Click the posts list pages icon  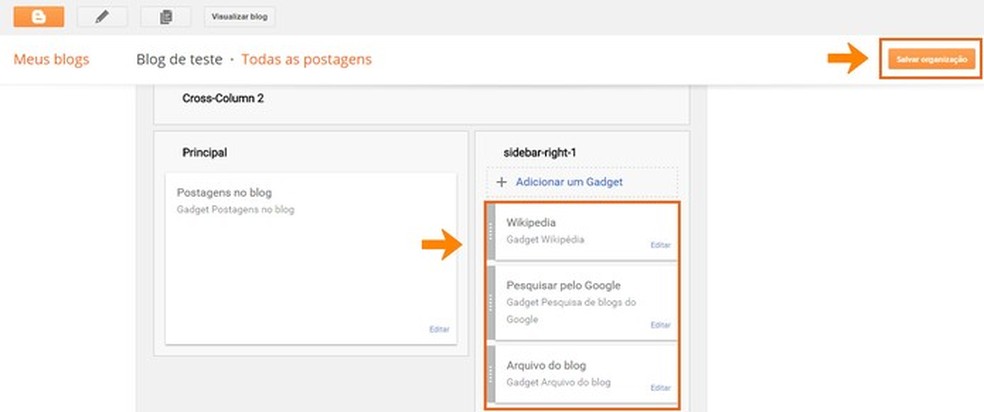pos(166,16)
